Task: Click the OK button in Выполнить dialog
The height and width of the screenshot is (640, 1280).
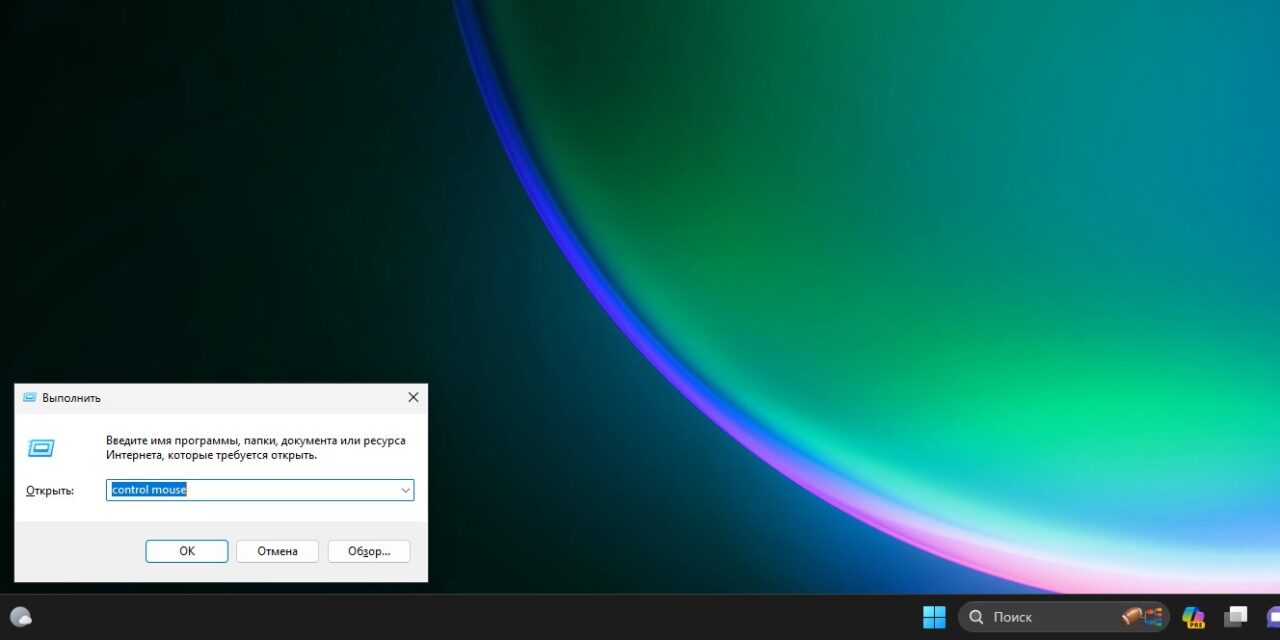Action: pos(187,551)
